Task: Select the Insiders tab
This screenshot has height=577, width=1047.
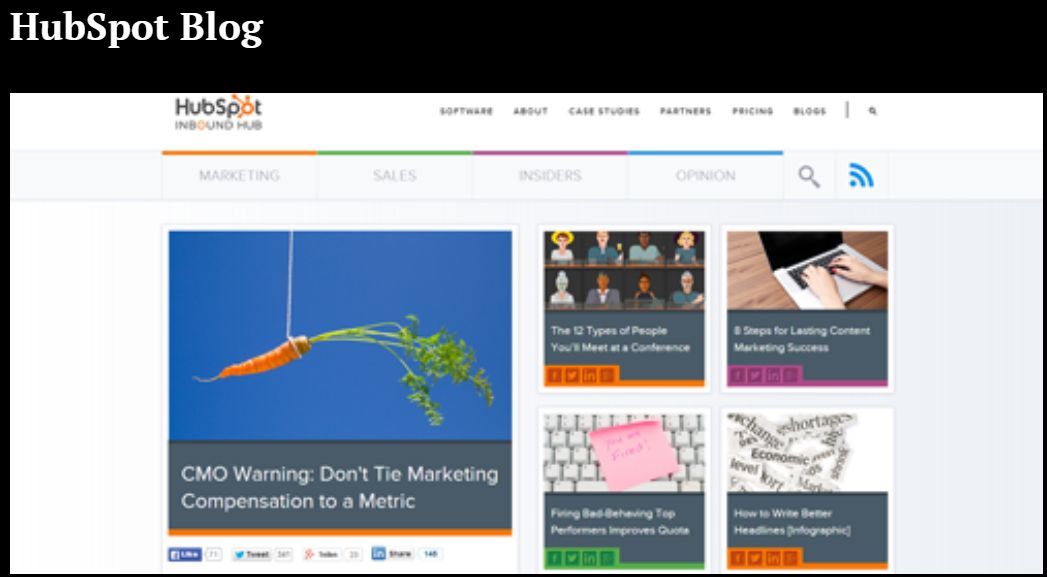Action: [x=550, y=176]
